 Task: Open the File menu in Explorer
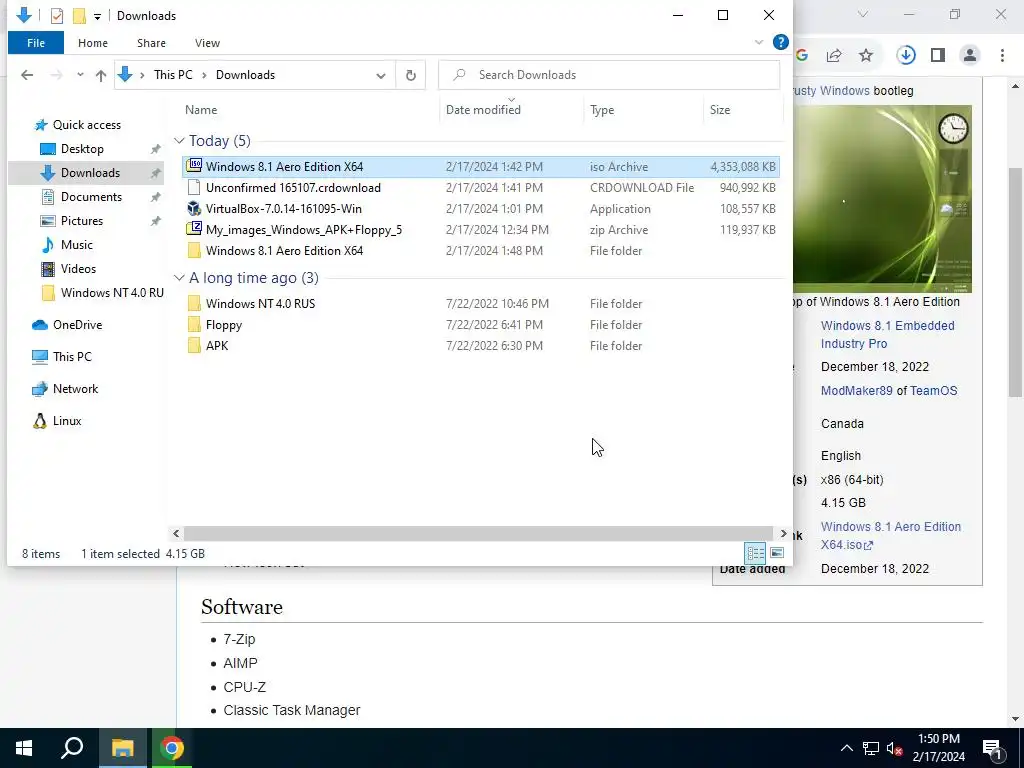[36, 43]
